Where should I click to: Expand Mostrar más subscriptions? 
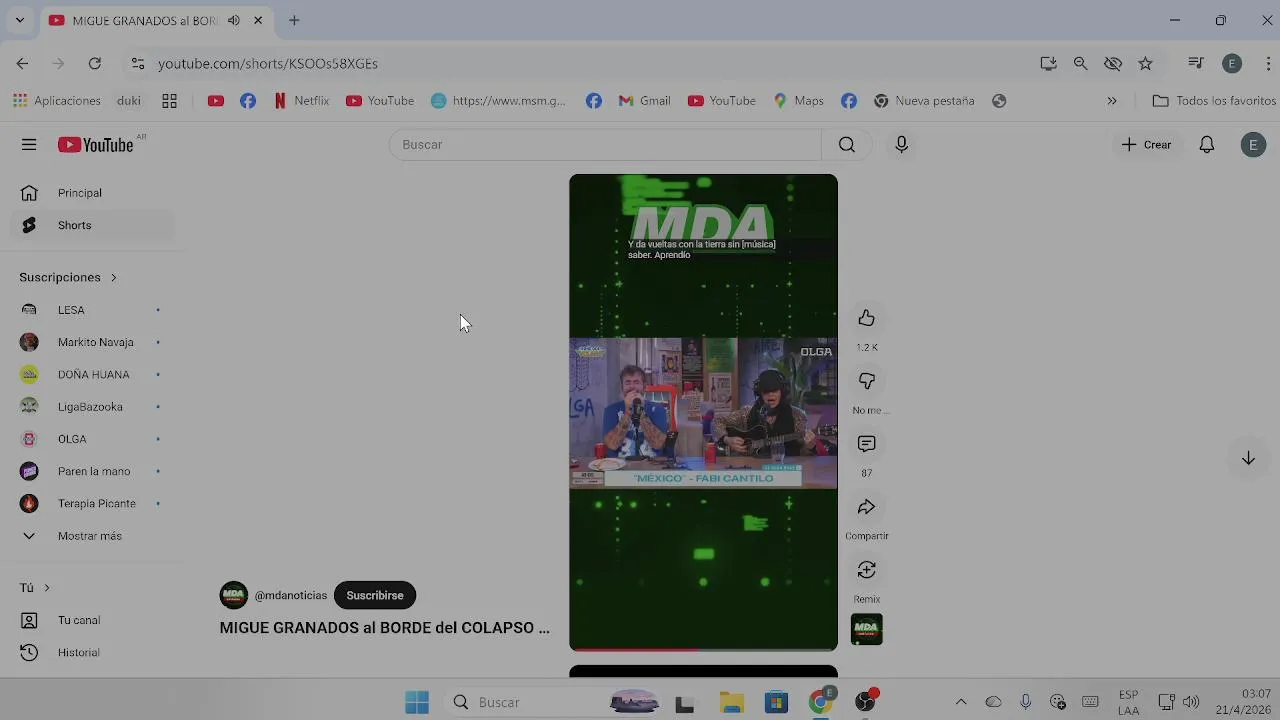[x=92, y=536]
